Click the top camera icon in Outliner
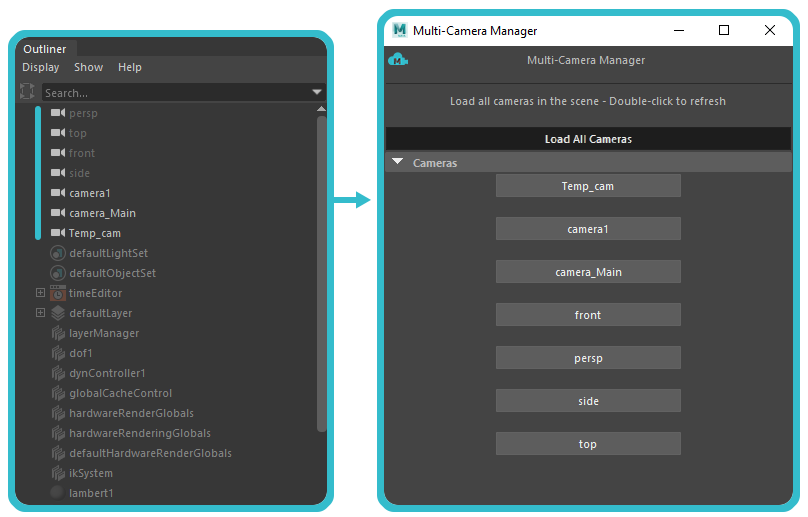 tap(58, 133)
